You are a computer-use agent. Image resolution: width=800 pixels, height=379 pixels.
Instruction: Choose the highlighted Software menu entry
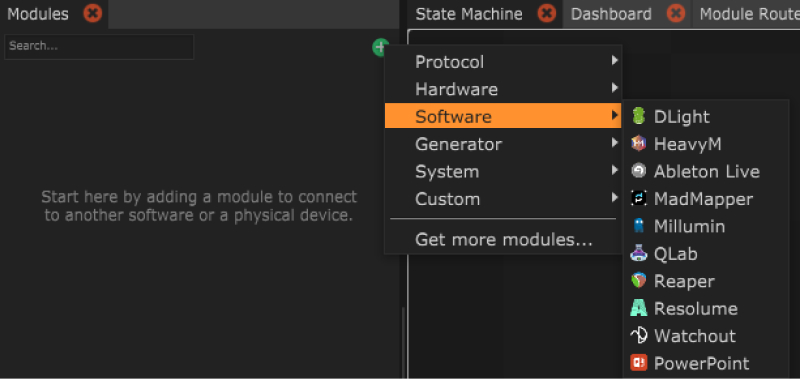coord(503,116)
